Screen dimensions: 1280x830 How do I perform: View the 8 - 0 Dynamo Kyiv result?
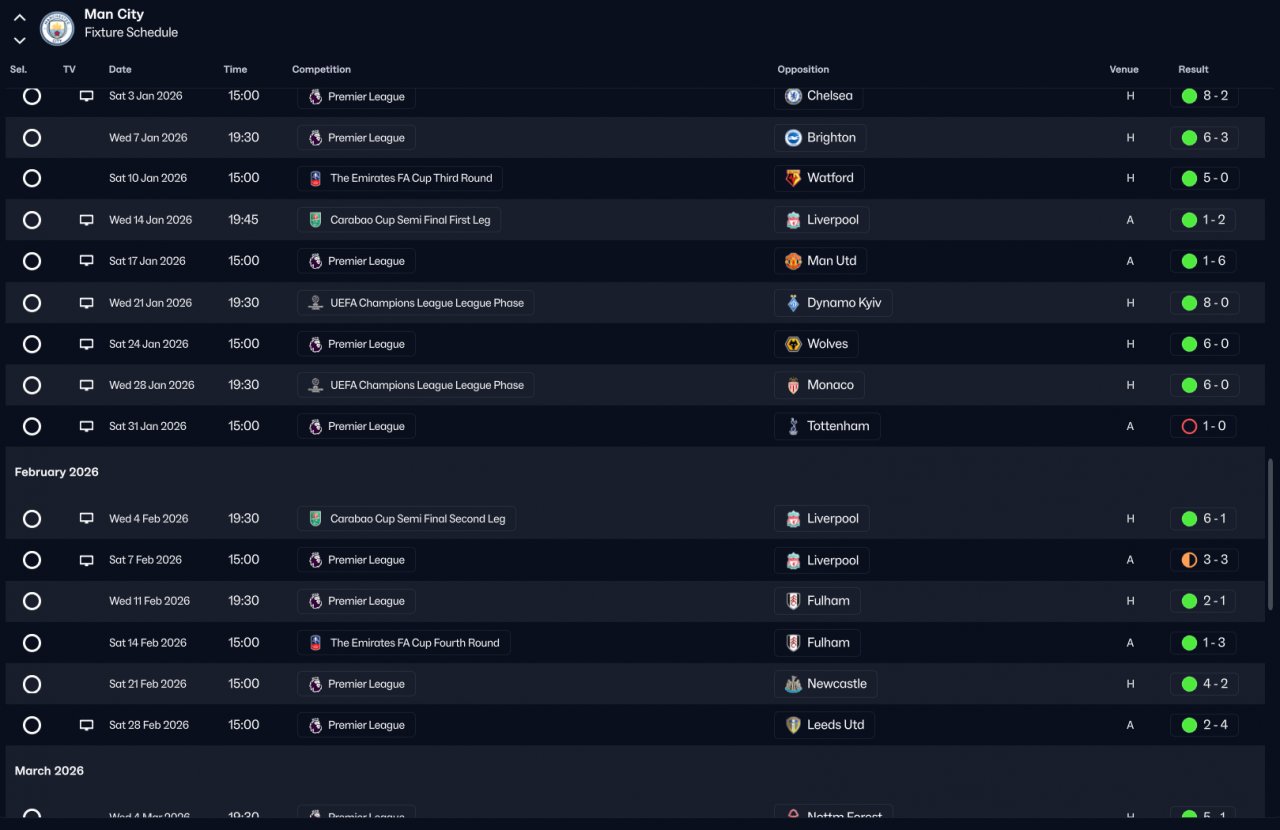click(1204, 303)
